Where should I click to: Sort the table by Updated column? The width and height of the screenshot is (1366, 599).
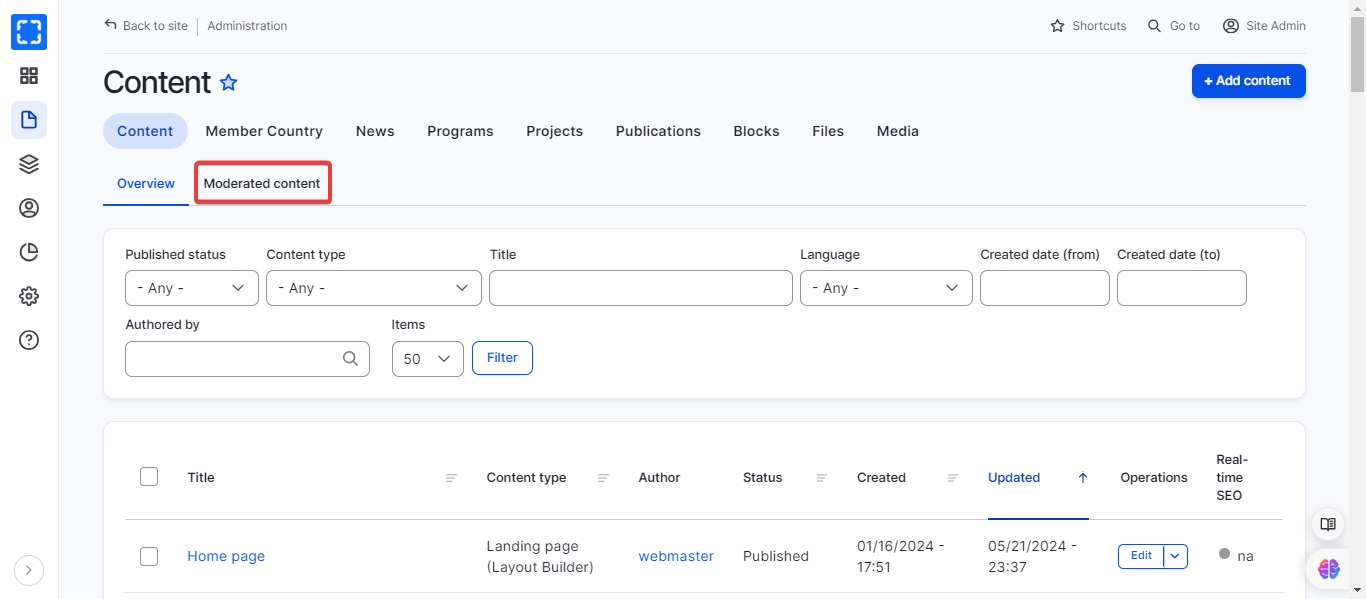click(1014, 478)
